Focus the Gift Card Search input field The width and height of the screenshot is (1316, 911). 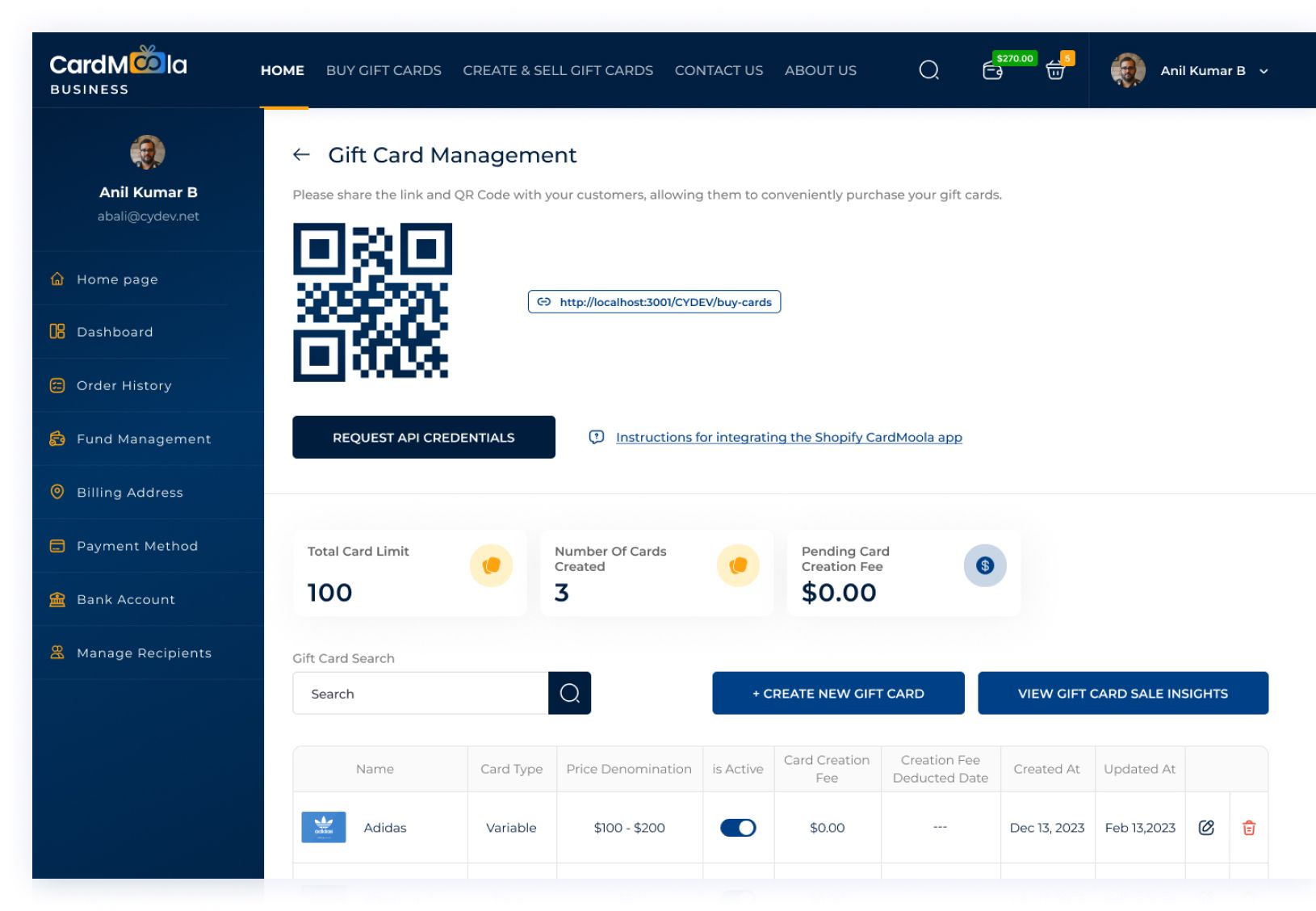[x=420, y=694]
